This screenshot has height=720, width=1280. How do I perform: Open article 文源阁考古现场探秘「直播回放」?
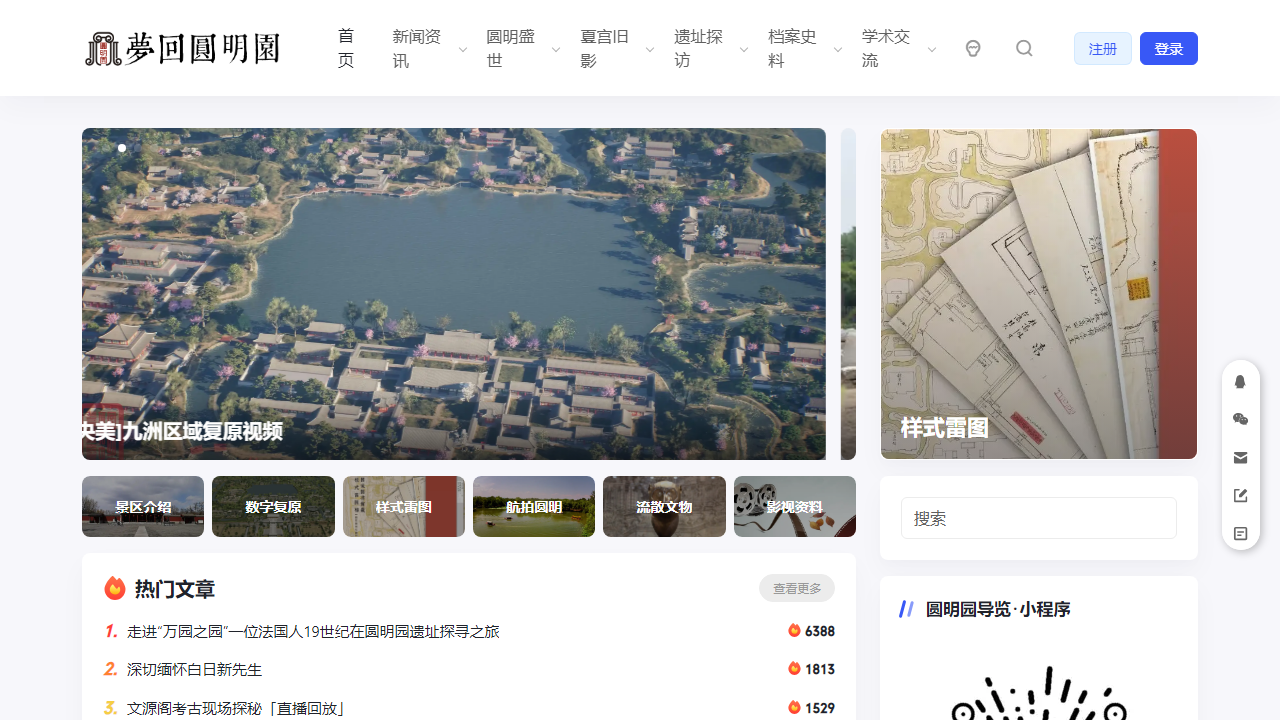(x=236, y=708)
